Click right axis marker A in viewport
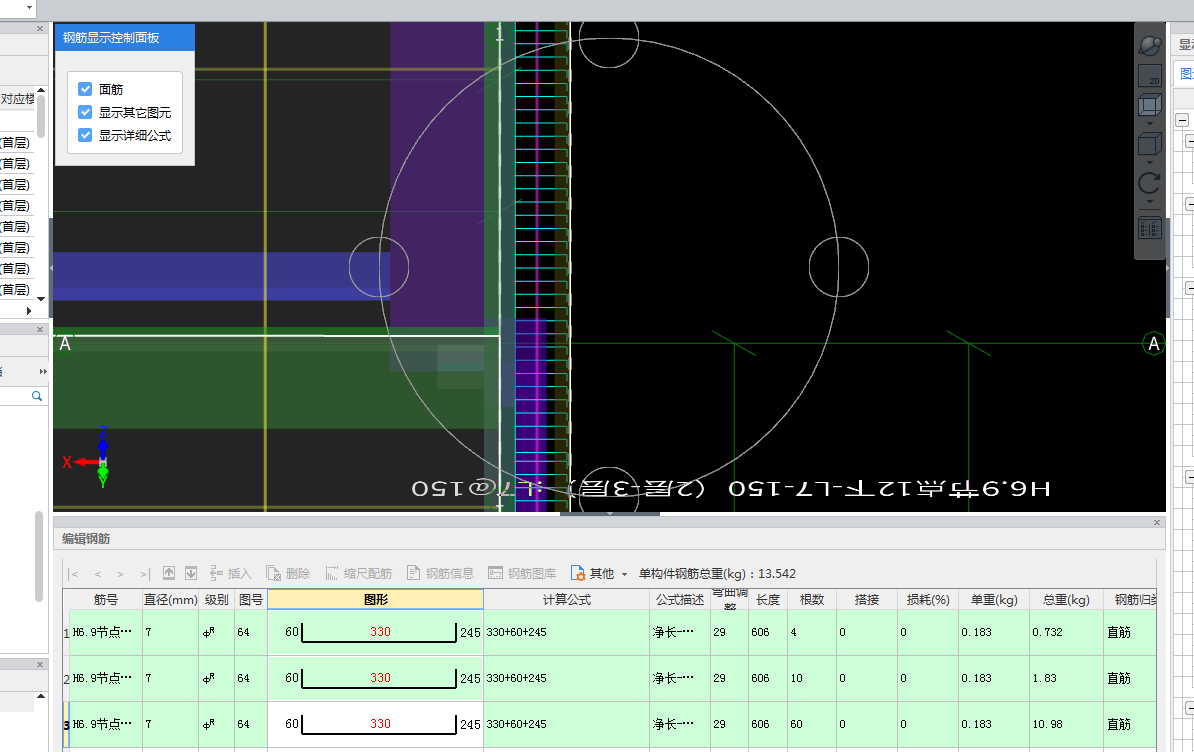This screenshot has width=1194, height=752. 1154,344
